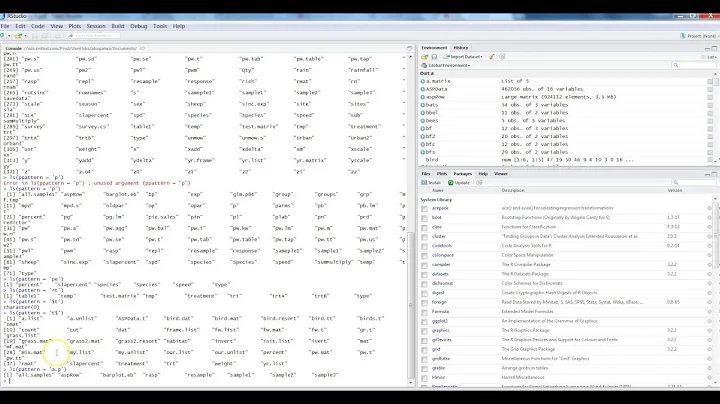Click the Update packages button

point(459,183)
